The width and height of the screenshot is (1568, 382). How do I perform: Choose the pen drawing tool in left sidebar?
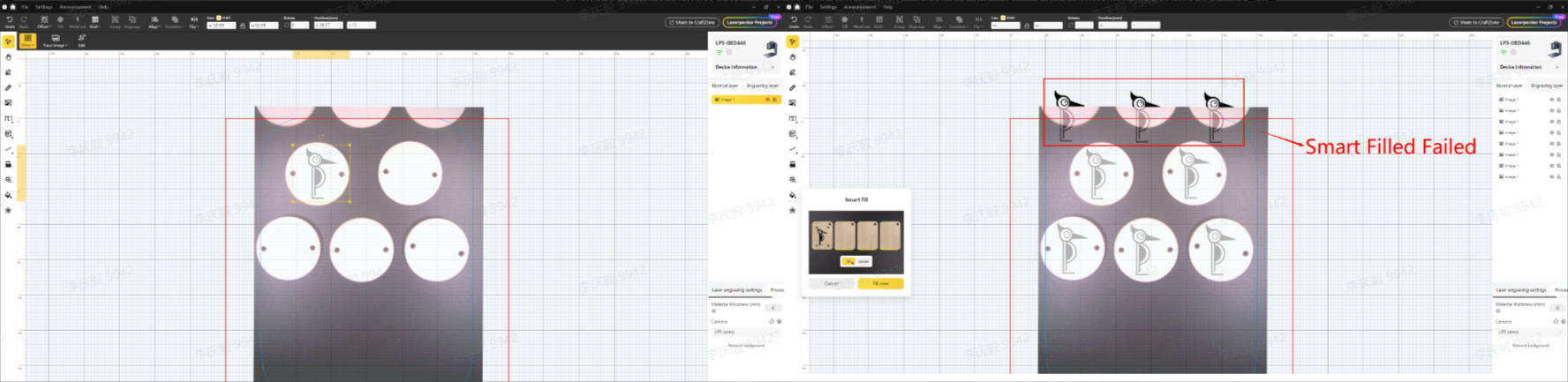(8, 87)
